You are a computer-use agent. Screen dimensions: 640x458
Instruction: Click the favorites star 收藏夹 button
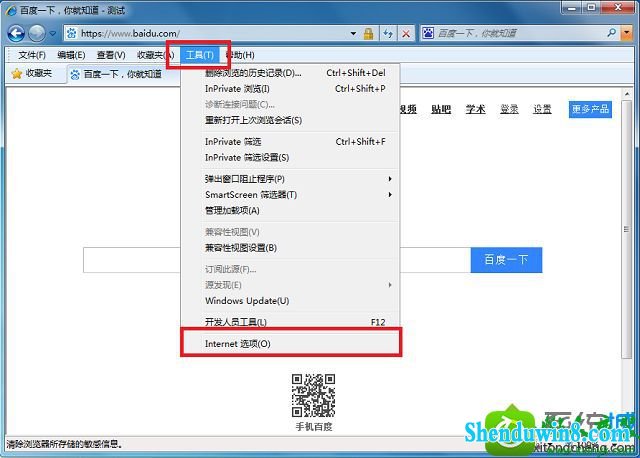[32, 73]
